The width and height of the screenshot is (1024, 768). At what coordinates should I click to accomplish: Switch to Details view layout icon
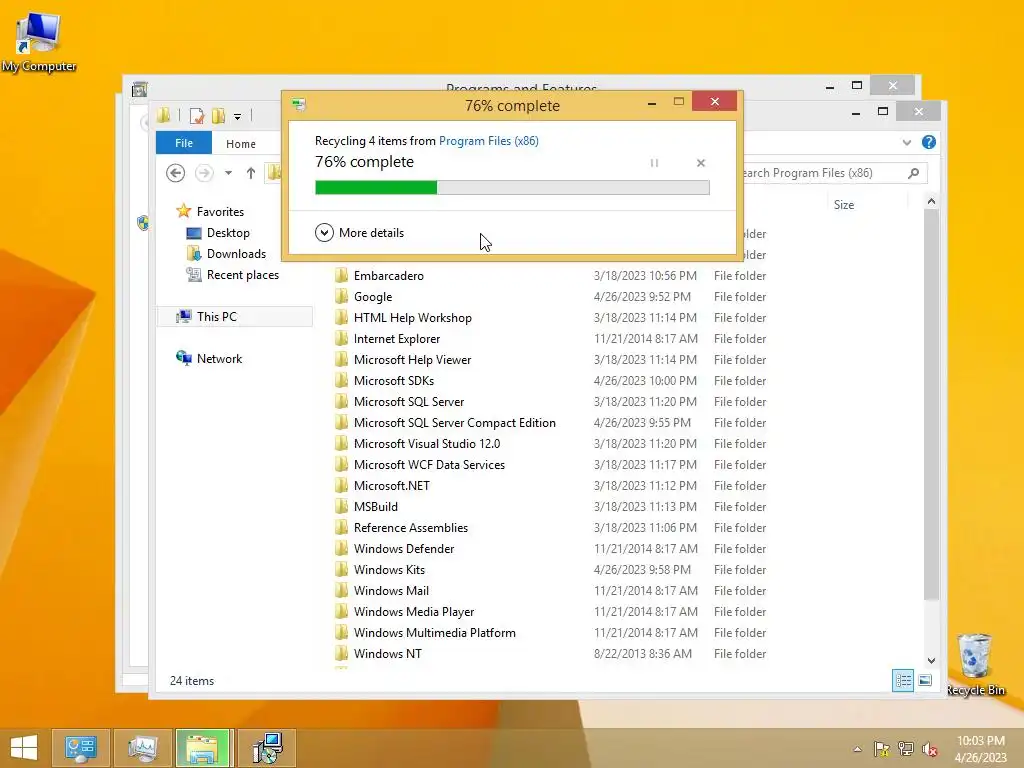pos(903,680)
